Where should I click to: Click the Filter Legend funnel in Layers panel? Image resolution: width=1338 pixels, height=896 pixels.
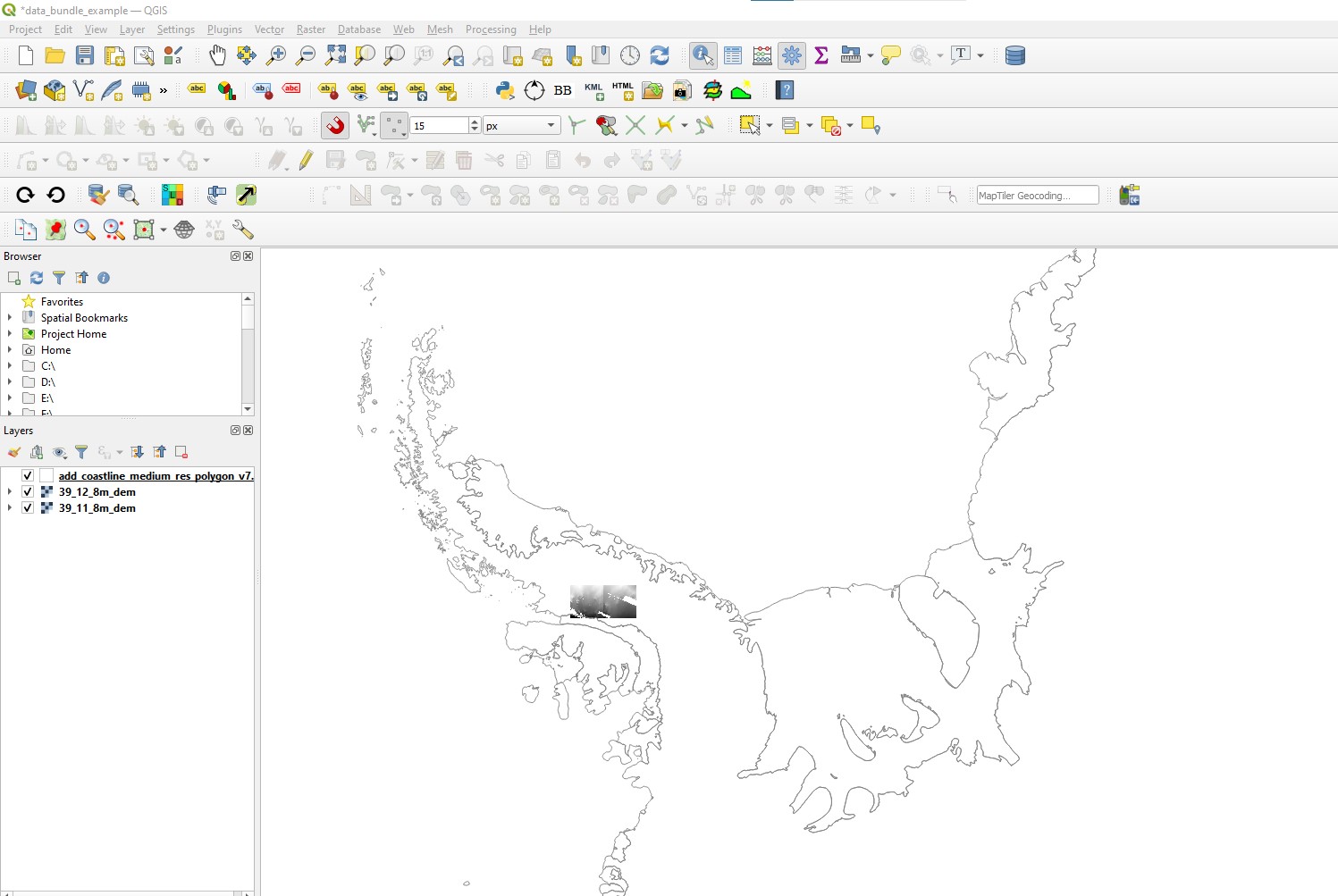[81, 452]
